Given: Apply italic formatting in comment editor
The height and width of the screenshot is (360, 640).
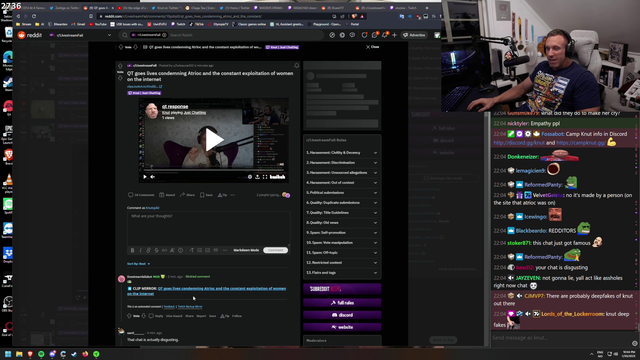Looking at the screenshot, I should 140,250.
